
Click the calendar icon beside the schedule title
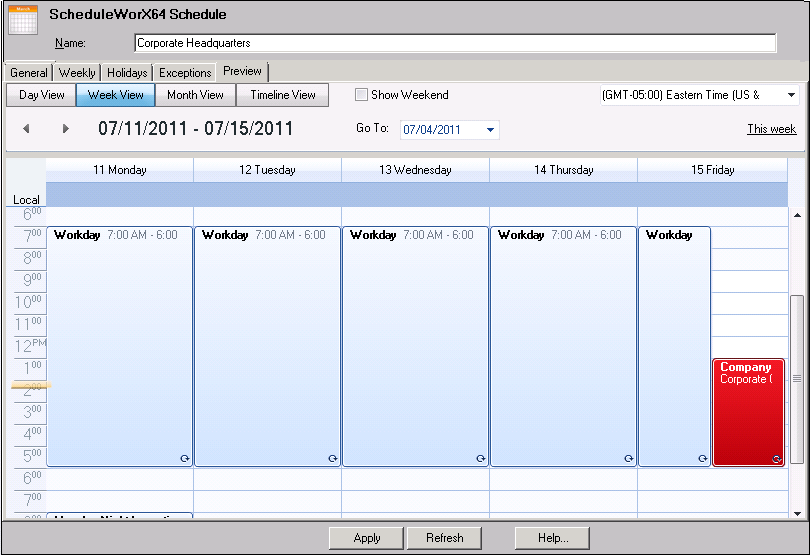[23, 19]
